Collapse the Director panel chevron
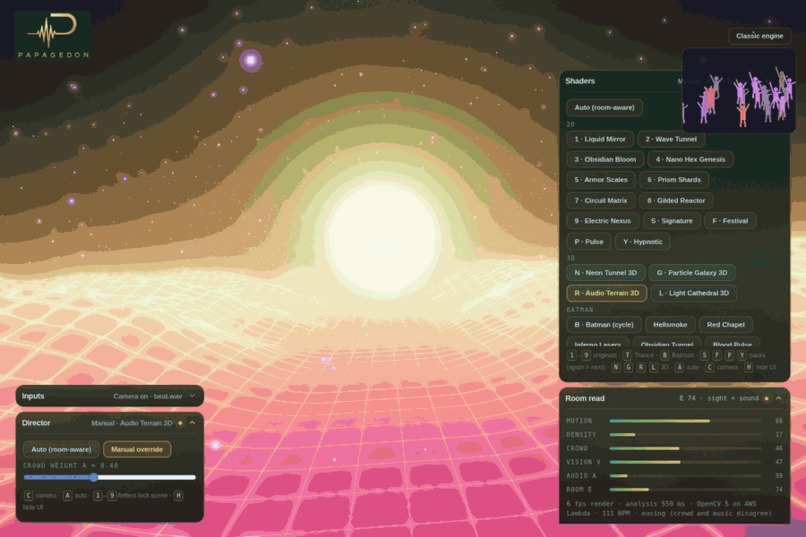Viewport: 806px width, 537px height. 192,423
